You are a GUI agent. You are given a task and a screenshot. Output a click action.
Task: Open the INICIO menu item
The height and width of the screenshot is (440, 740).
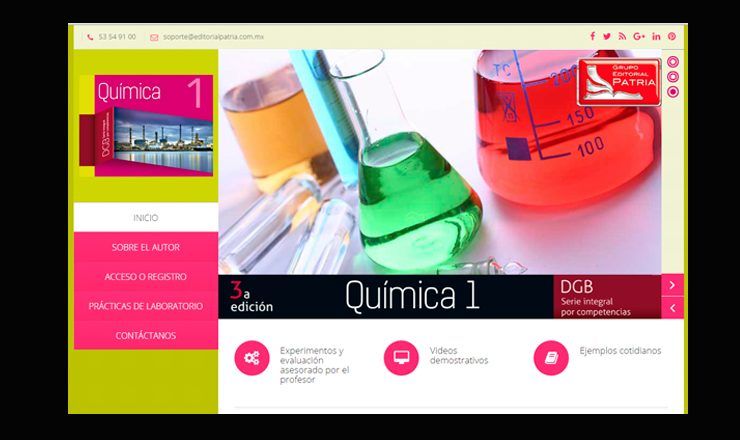pyautogui.click(x=146, y=218)
